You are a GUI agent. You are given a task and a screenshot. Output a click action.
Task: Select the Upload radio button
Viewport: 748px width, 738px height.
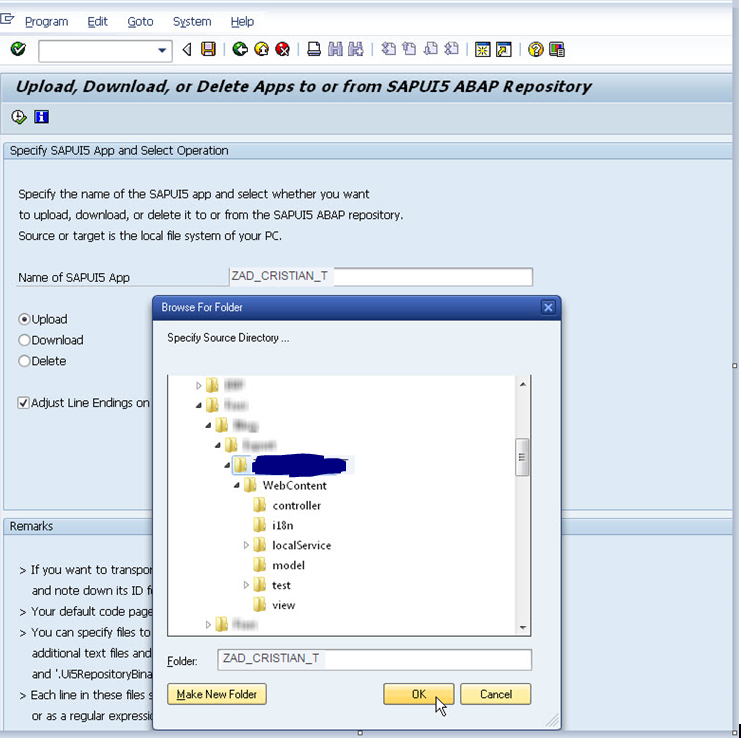(x=25, y=319)
